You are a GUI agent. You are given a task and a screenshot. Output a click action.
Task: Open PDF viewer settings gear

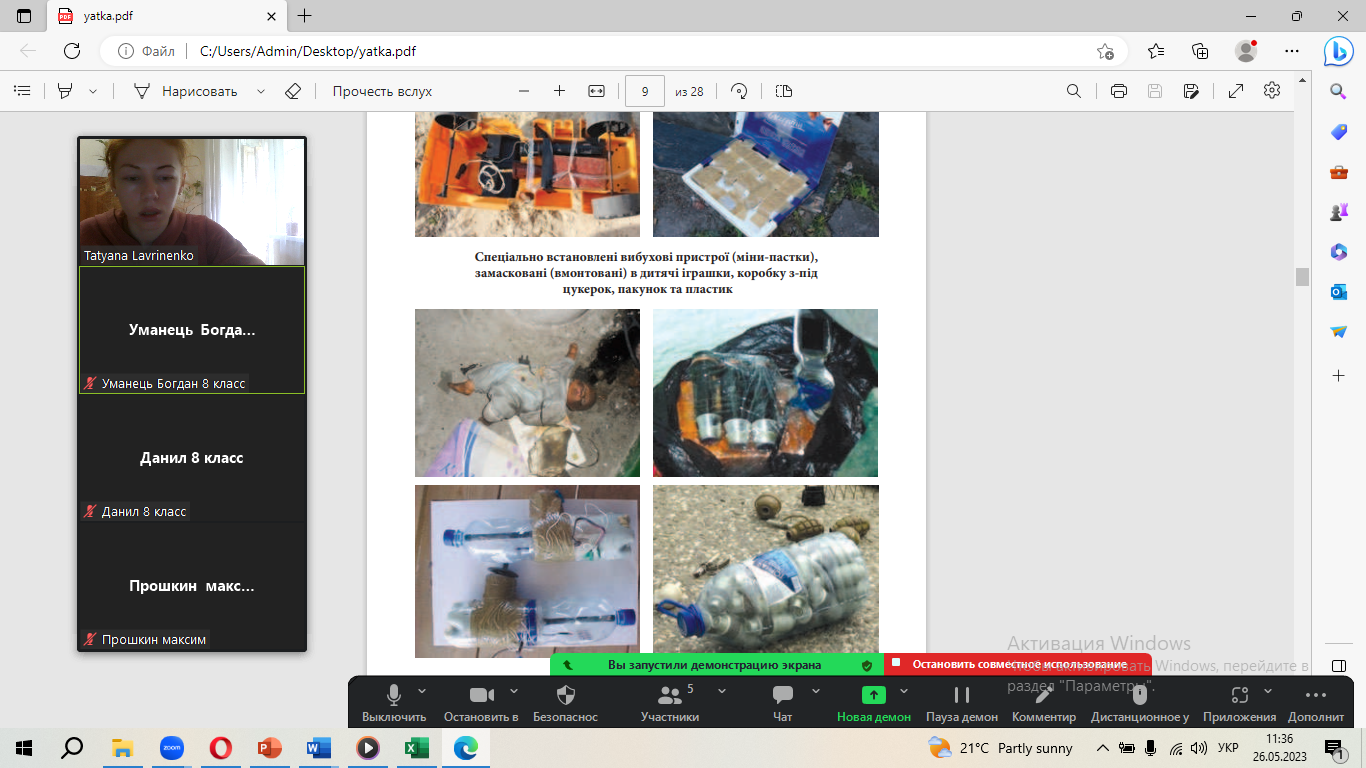[1272, 91]
